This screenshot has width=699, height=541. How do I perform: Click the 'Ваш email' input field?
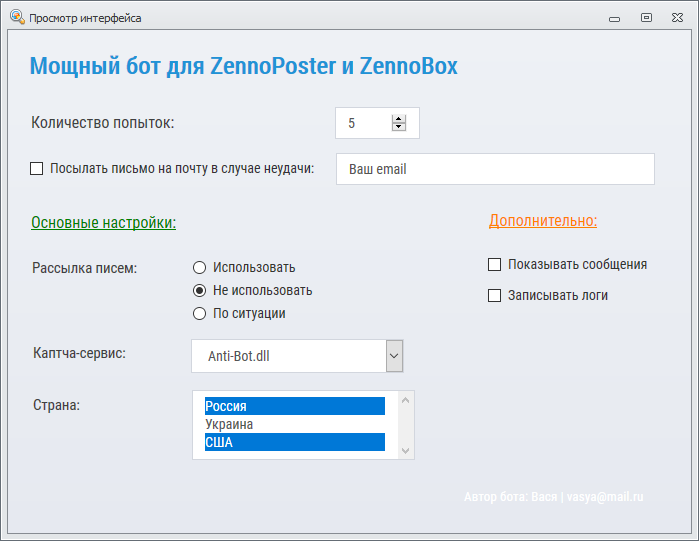point(495,169)
